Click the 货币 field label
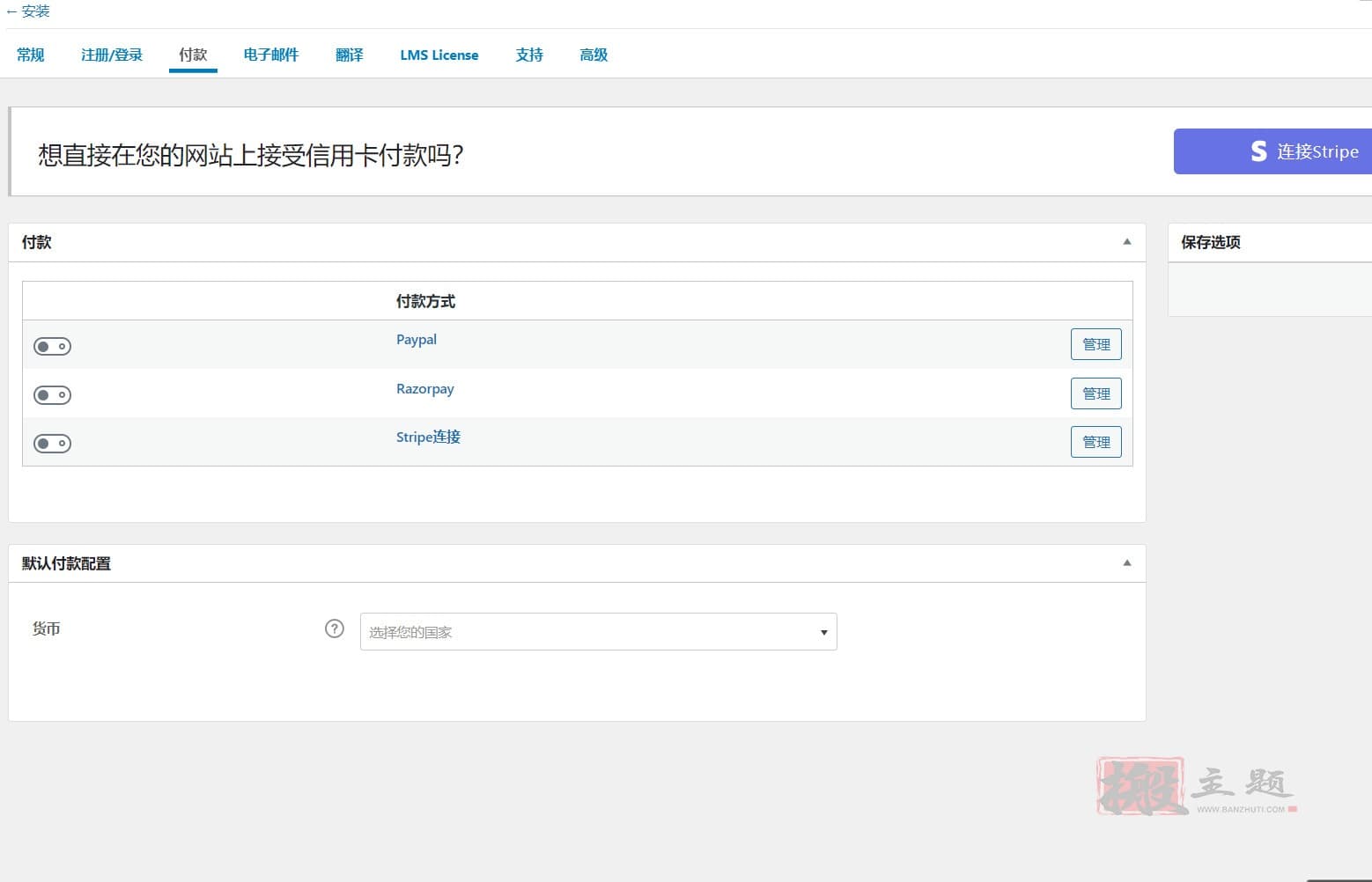 coord(46,628)
